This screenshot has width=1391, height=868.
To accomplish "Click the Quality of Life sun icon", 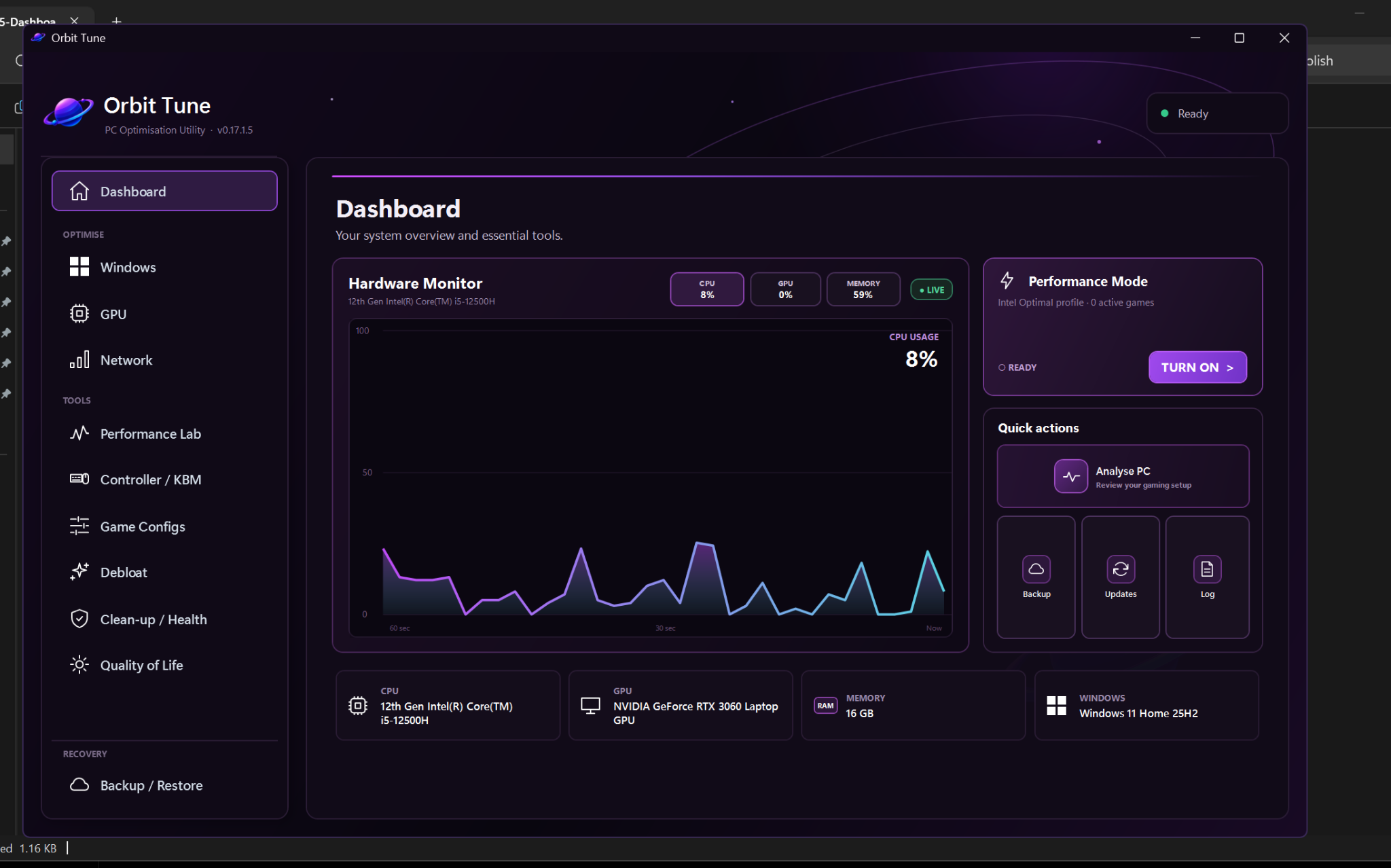I will click(x=79, y=665).
